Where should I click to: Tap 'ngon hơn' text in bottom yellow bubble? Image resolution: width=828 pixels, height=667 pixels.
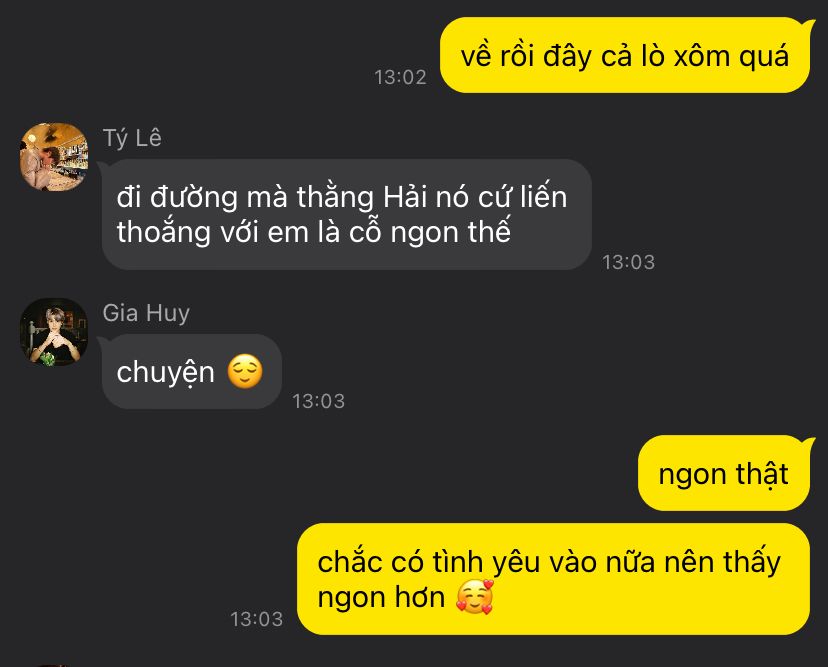381,598
